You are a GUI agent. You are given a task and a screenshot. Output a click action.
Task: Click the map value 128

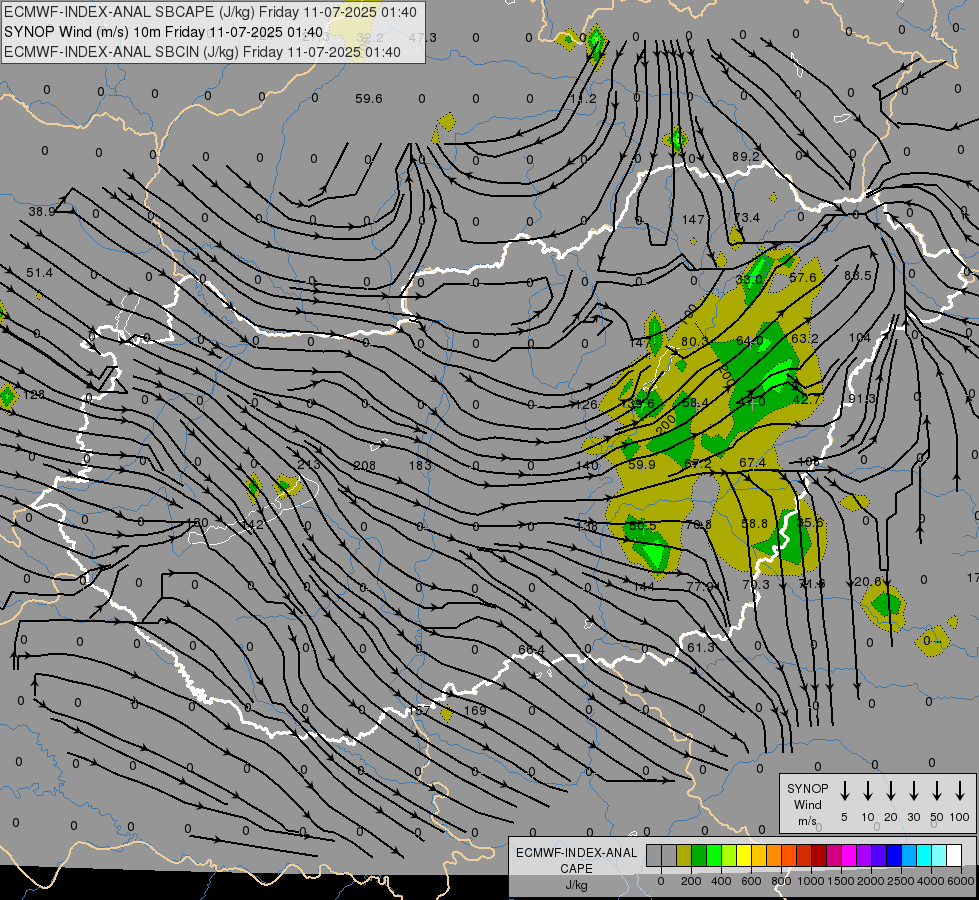tap(34, 395)
